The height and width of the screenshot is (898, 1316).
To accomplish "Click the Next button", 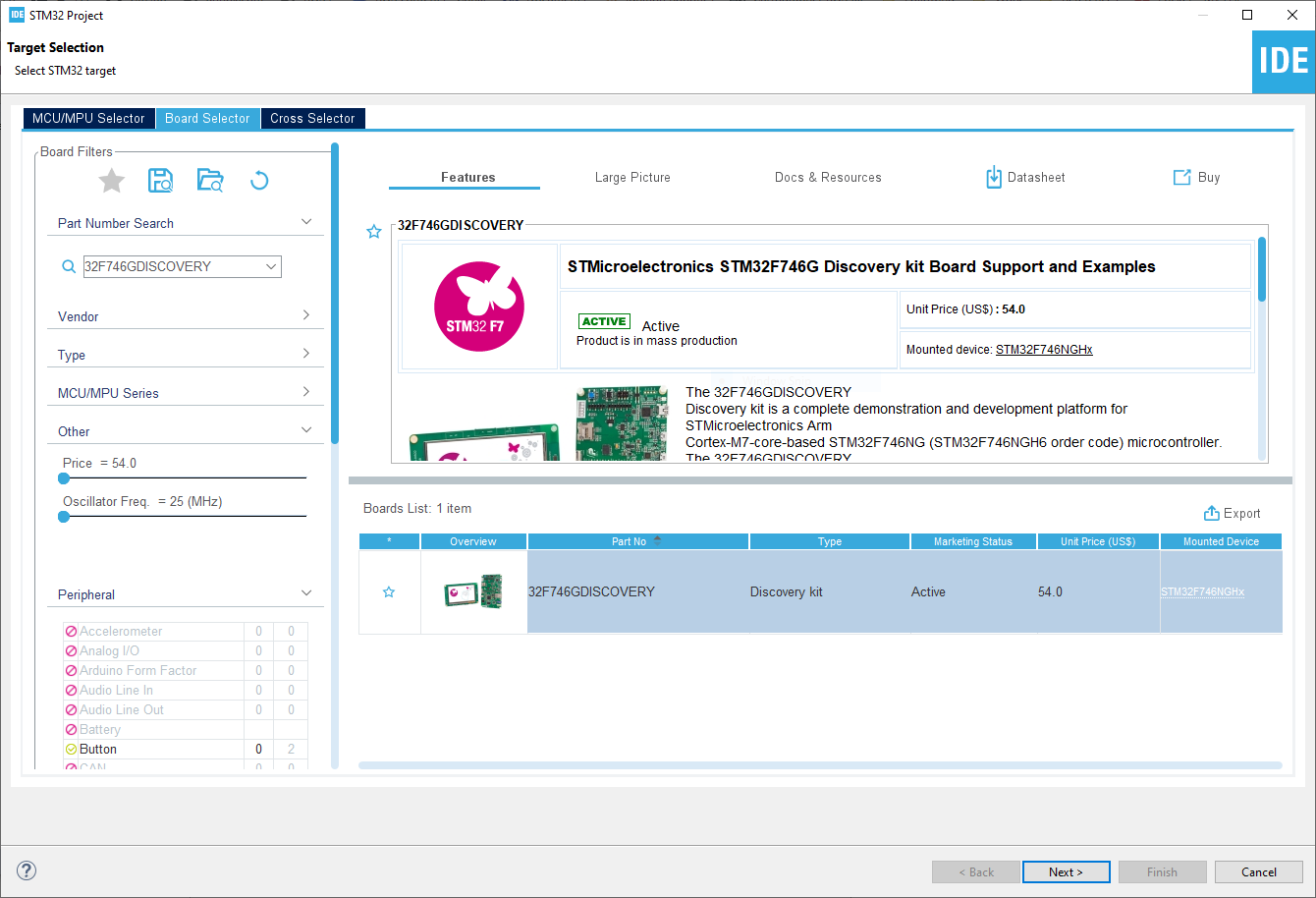I will coord(1066,871).
